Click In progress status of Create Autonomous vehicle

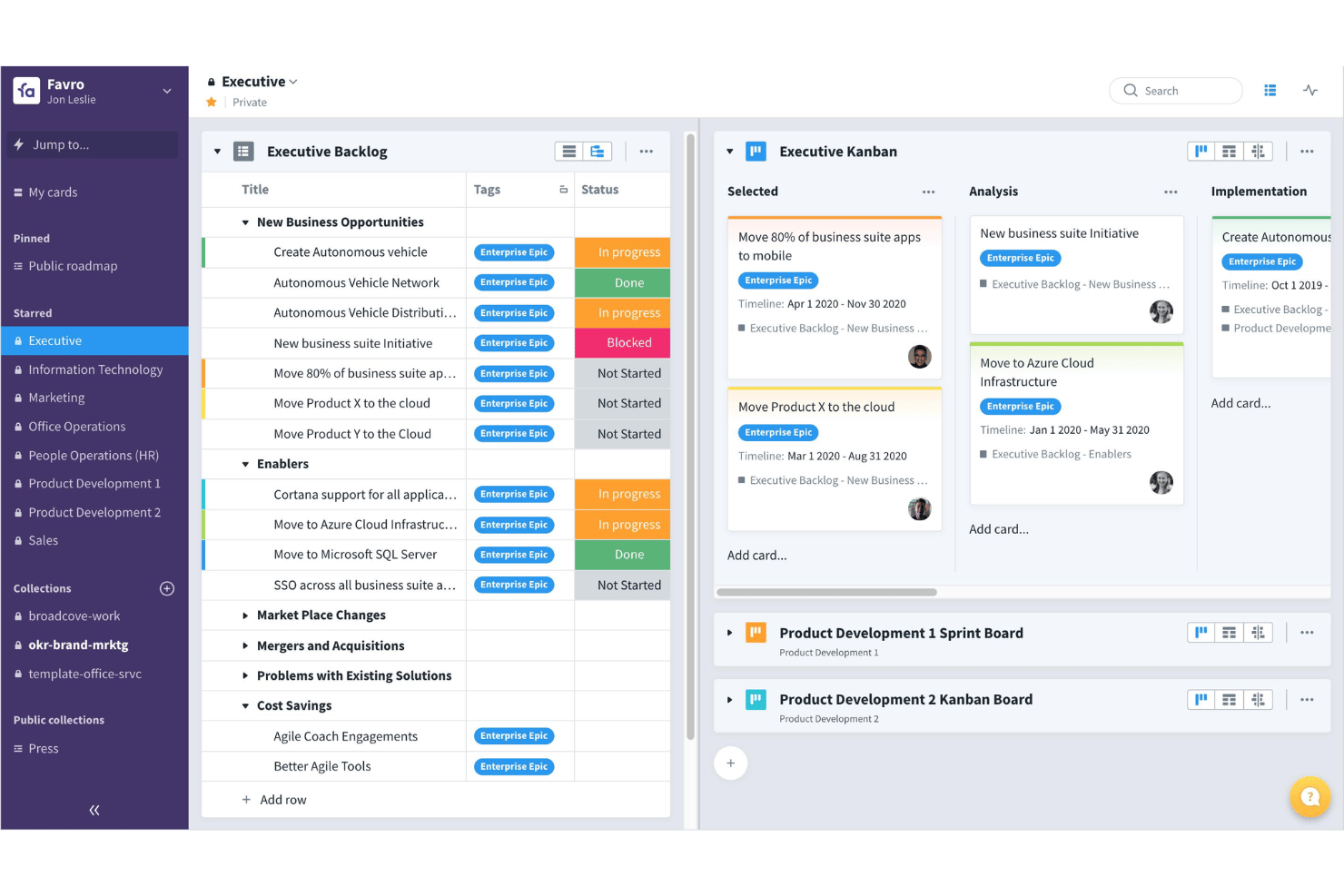click(x=622, y=252)
